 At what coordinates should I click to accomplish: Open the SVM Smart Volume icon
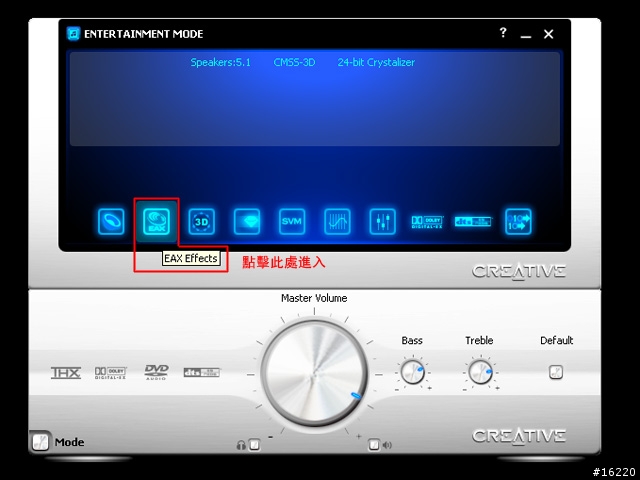(292, 221)
